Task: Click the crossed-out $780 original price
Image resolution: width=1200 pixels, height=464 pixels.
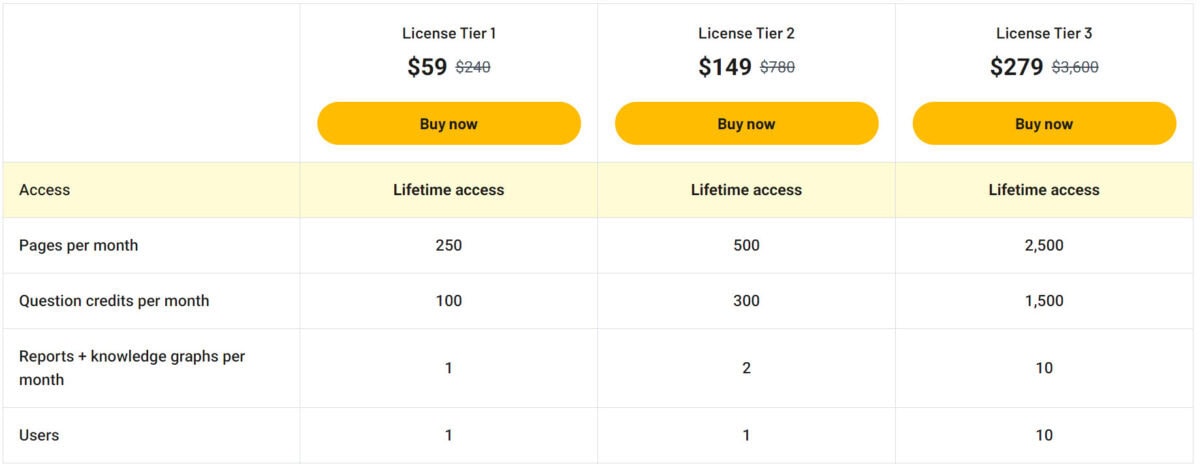Action: (x=778, y=68)
